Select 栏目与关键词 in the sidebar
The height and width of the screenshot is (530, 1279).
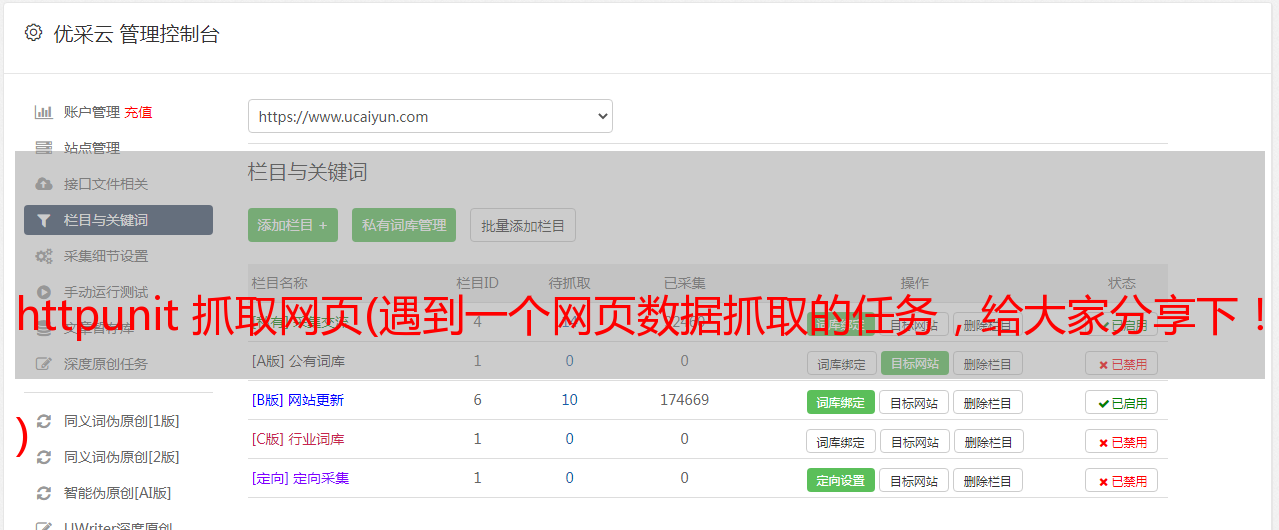coord(118,220)
